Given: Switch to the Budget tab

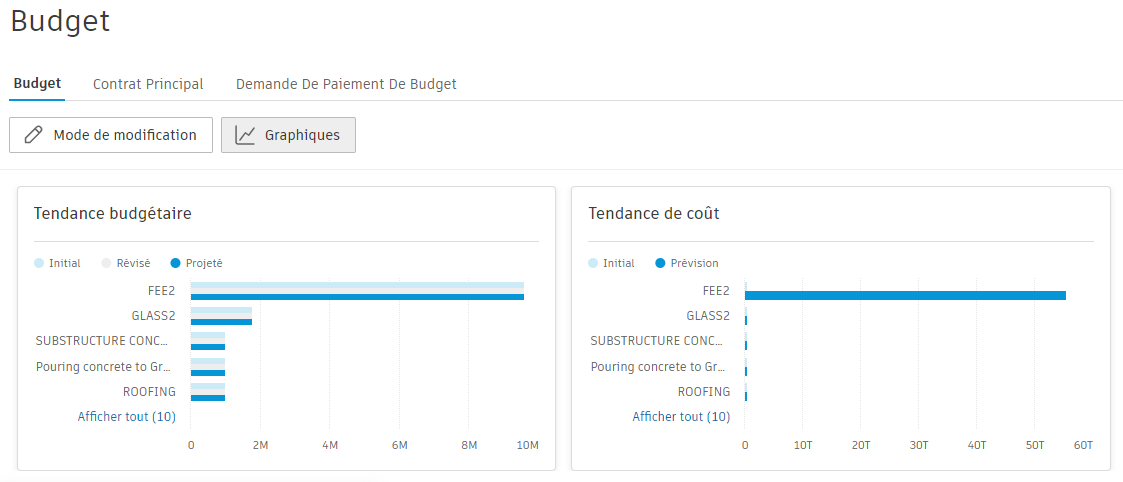Looking at the screenshot, I should pos(37,84).
